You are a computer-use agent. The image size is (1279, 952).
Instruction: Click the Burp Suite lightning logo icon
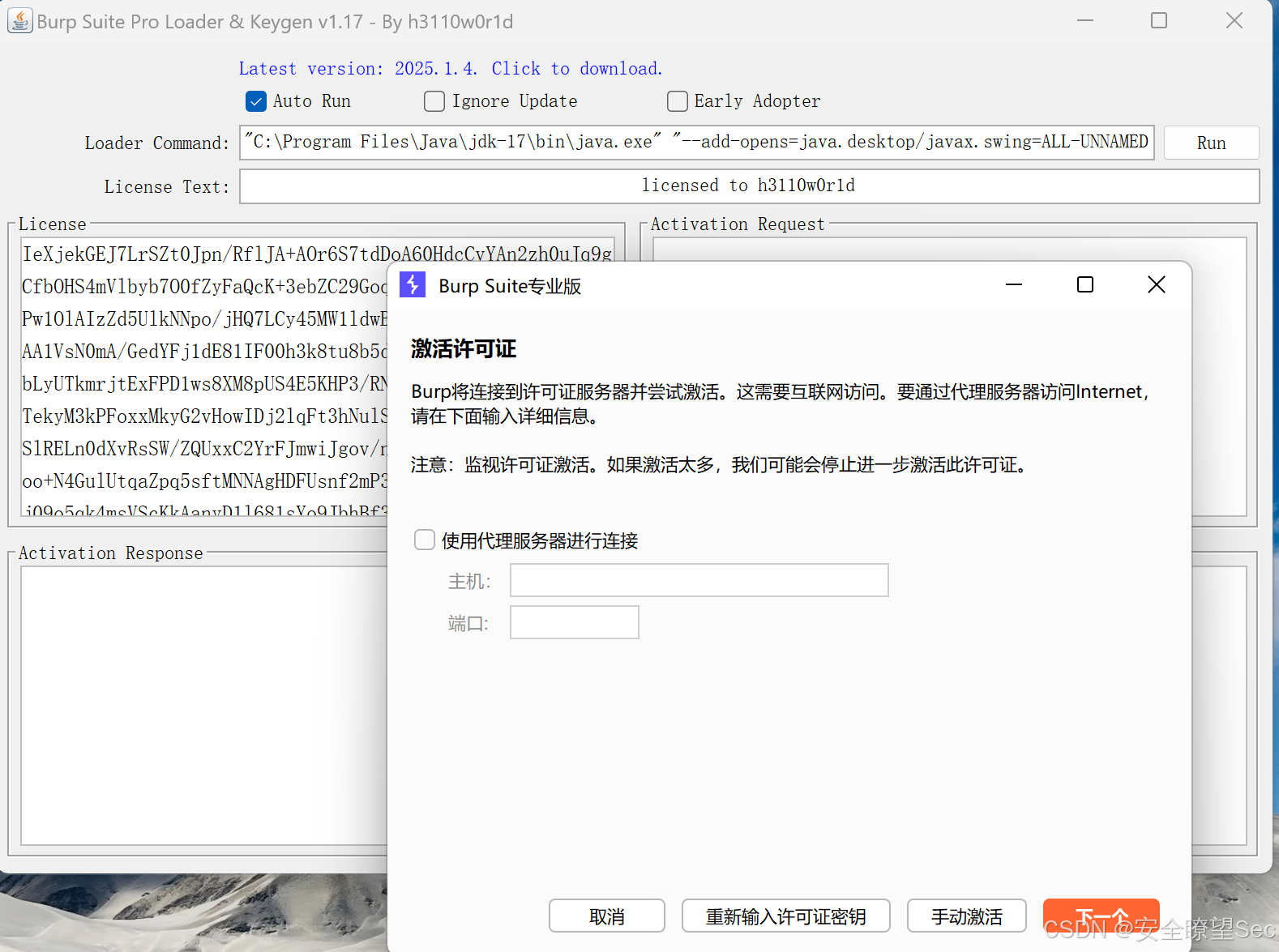413,284
